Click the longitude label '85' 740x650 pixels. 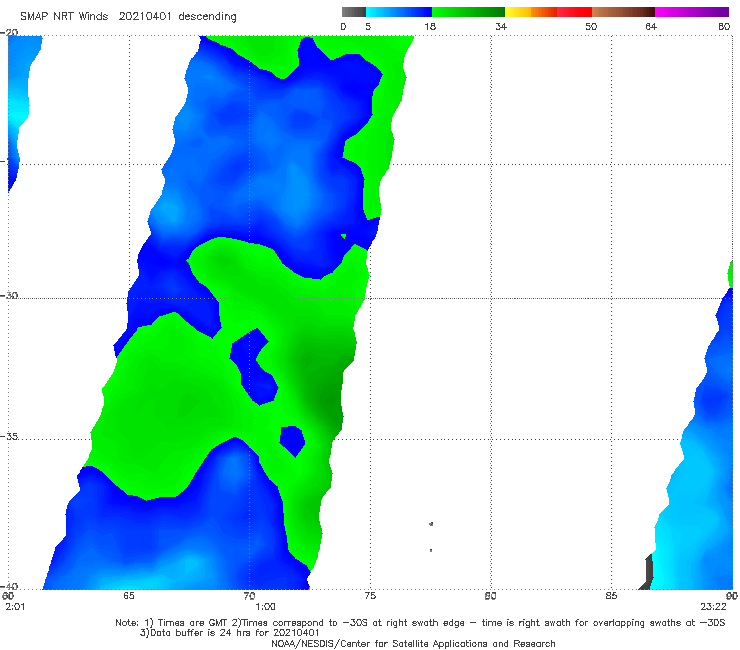pos(611,596)
